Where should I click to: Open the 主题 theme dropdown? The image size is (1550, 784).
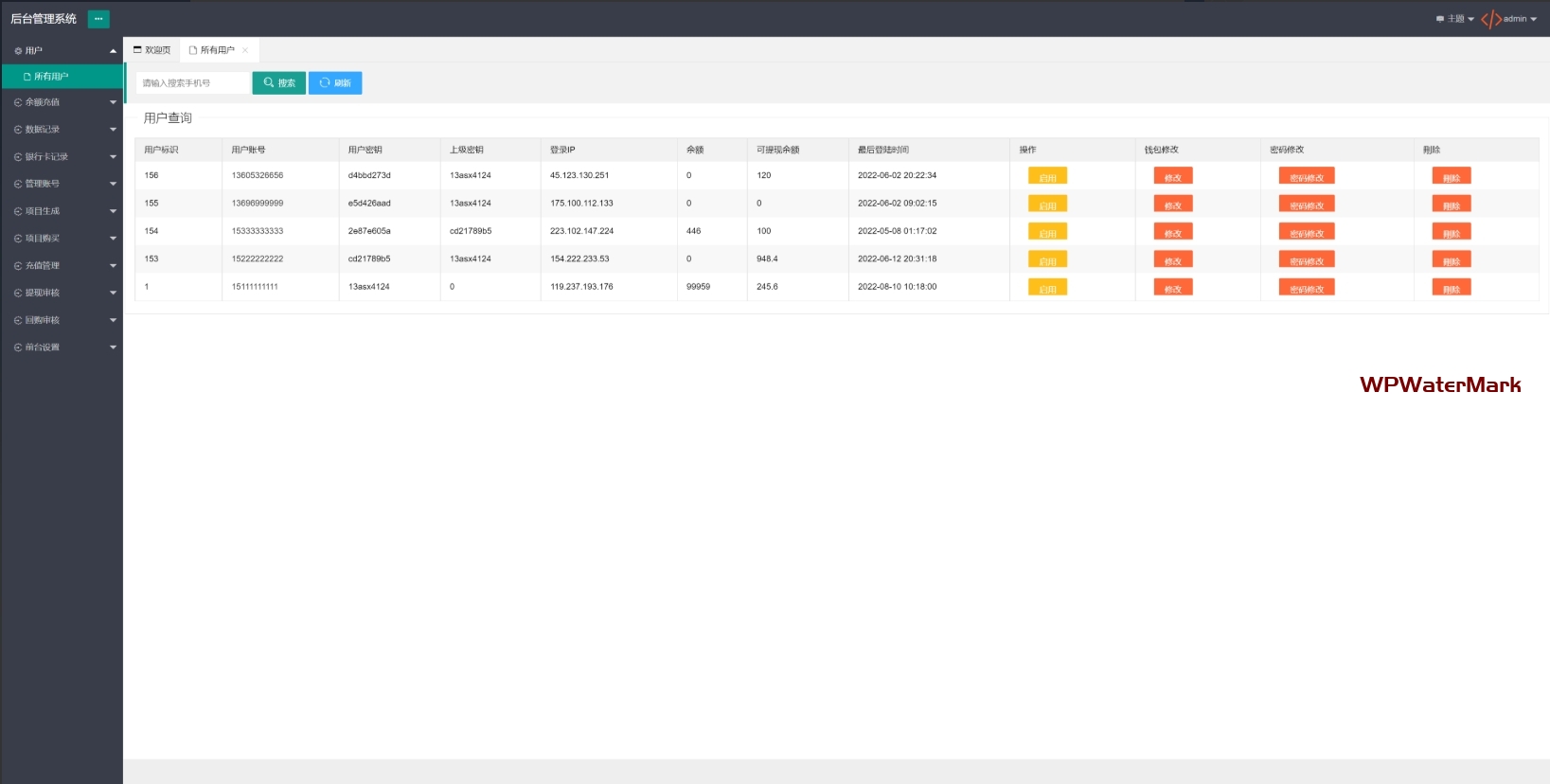click(x=1455, y=19)
